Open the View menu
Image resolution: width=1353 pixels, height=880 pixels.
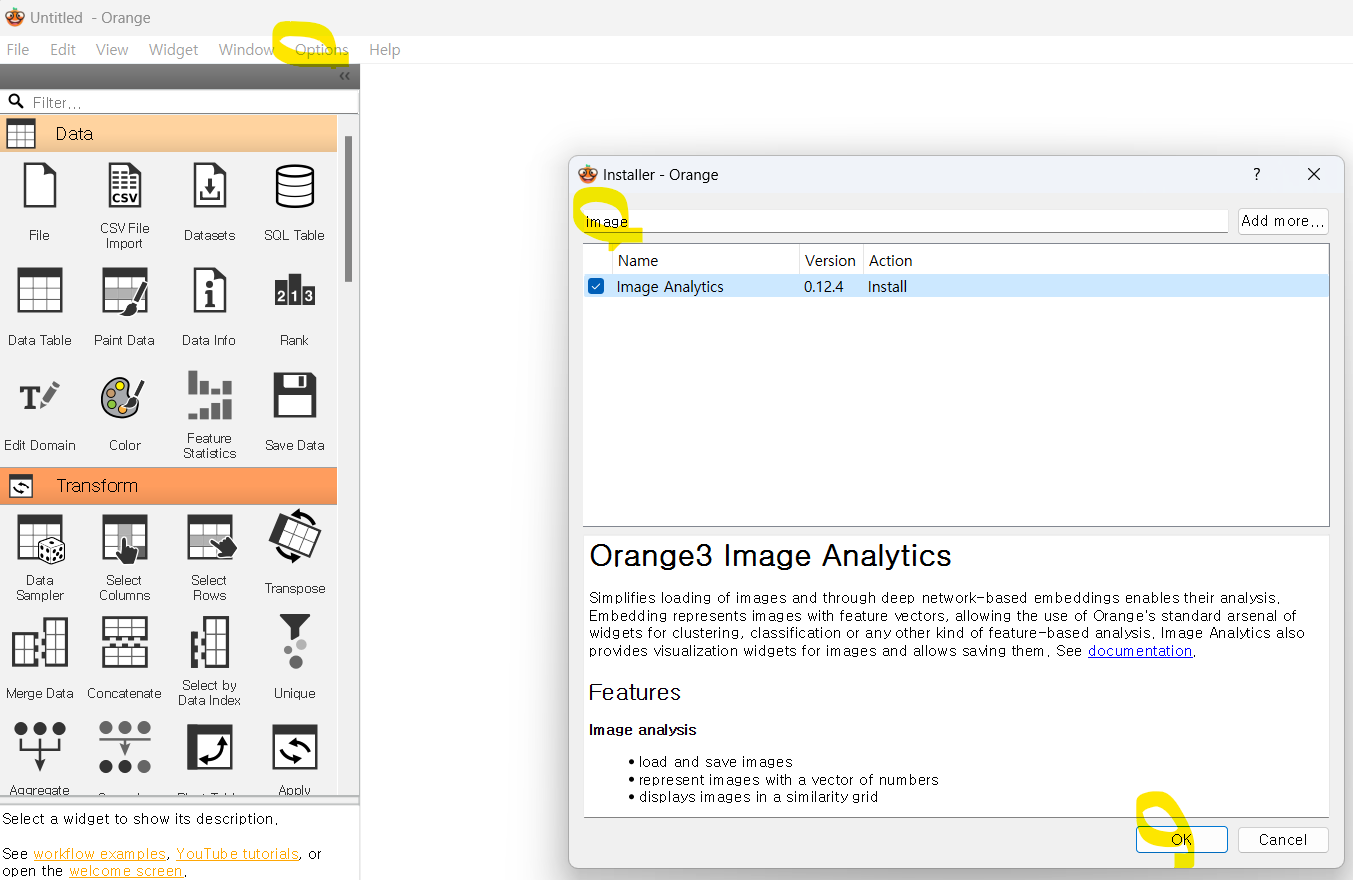[112, 50]
